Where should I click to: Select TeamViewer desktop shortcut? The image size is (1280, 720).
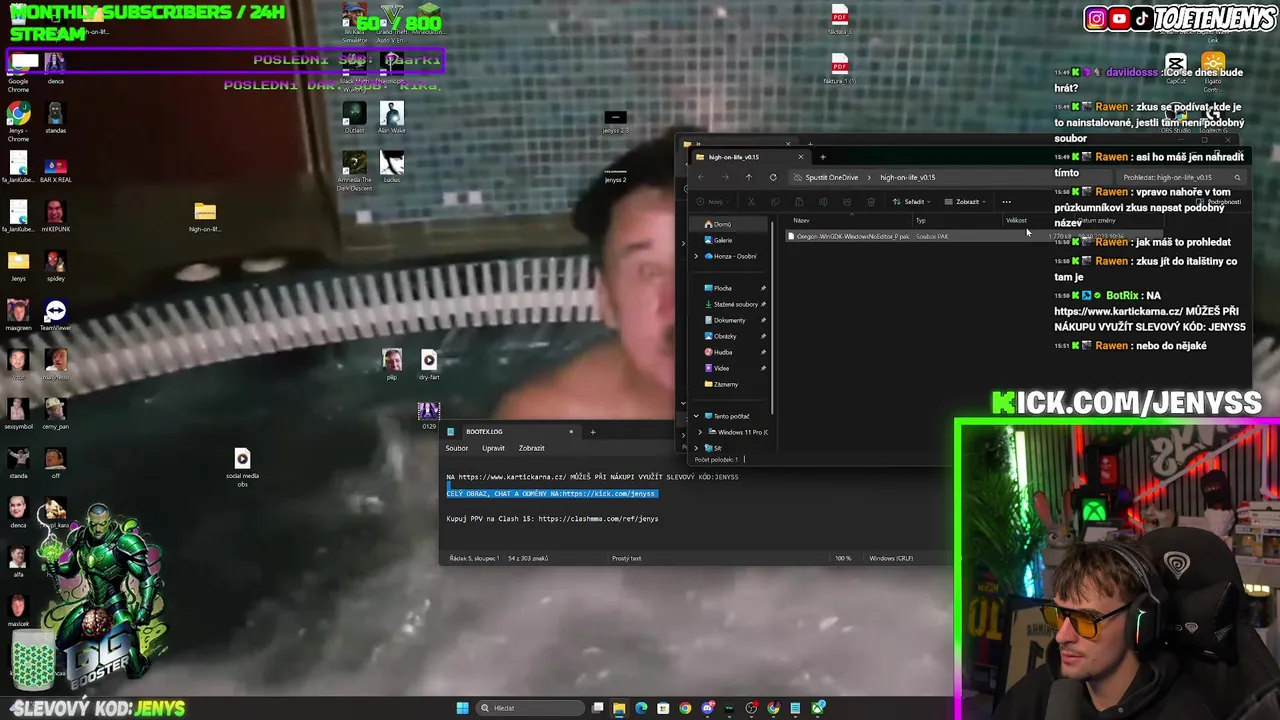coord(56,317)
